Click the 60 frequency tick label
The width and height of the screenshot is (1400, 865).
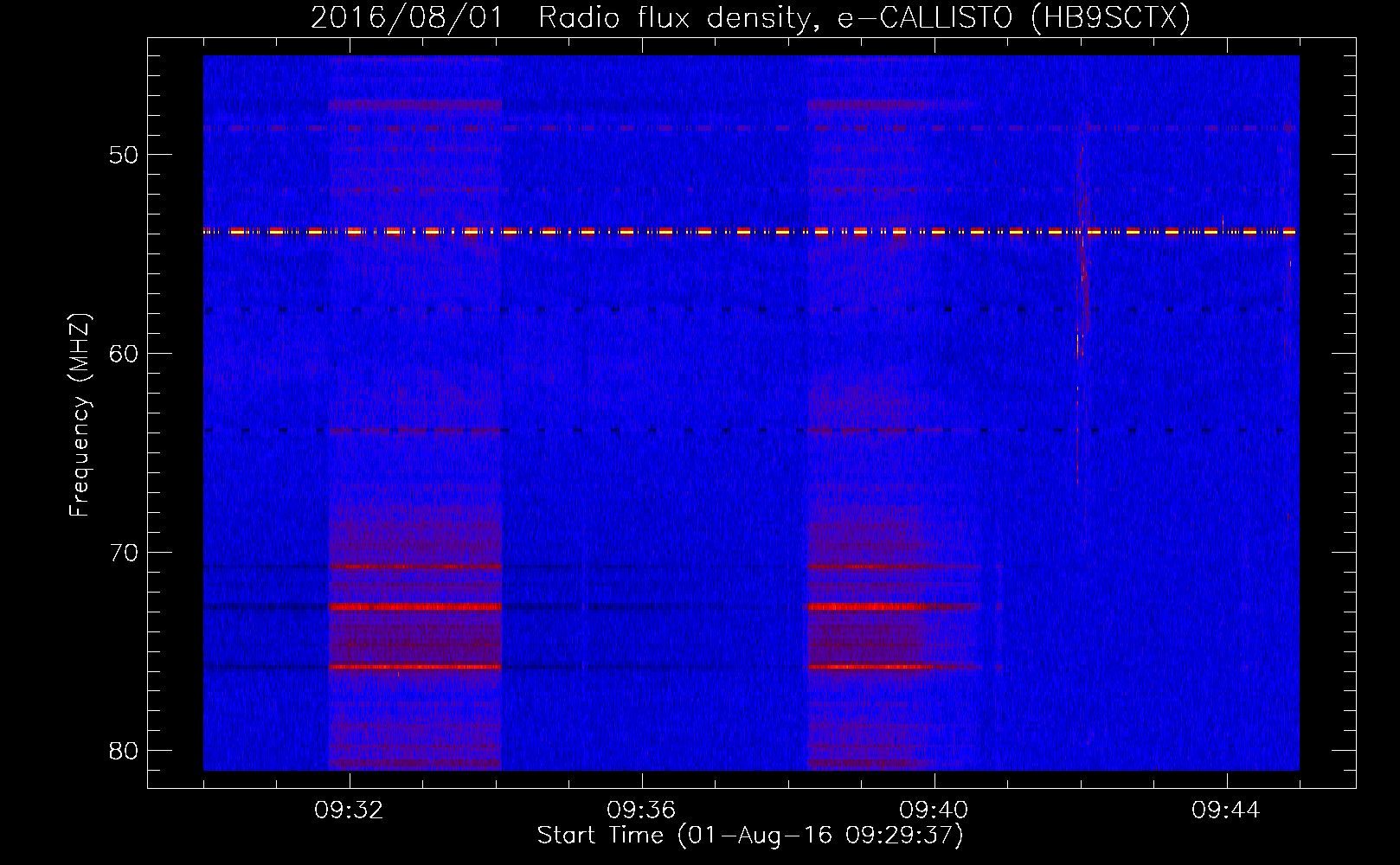(124, 354)
